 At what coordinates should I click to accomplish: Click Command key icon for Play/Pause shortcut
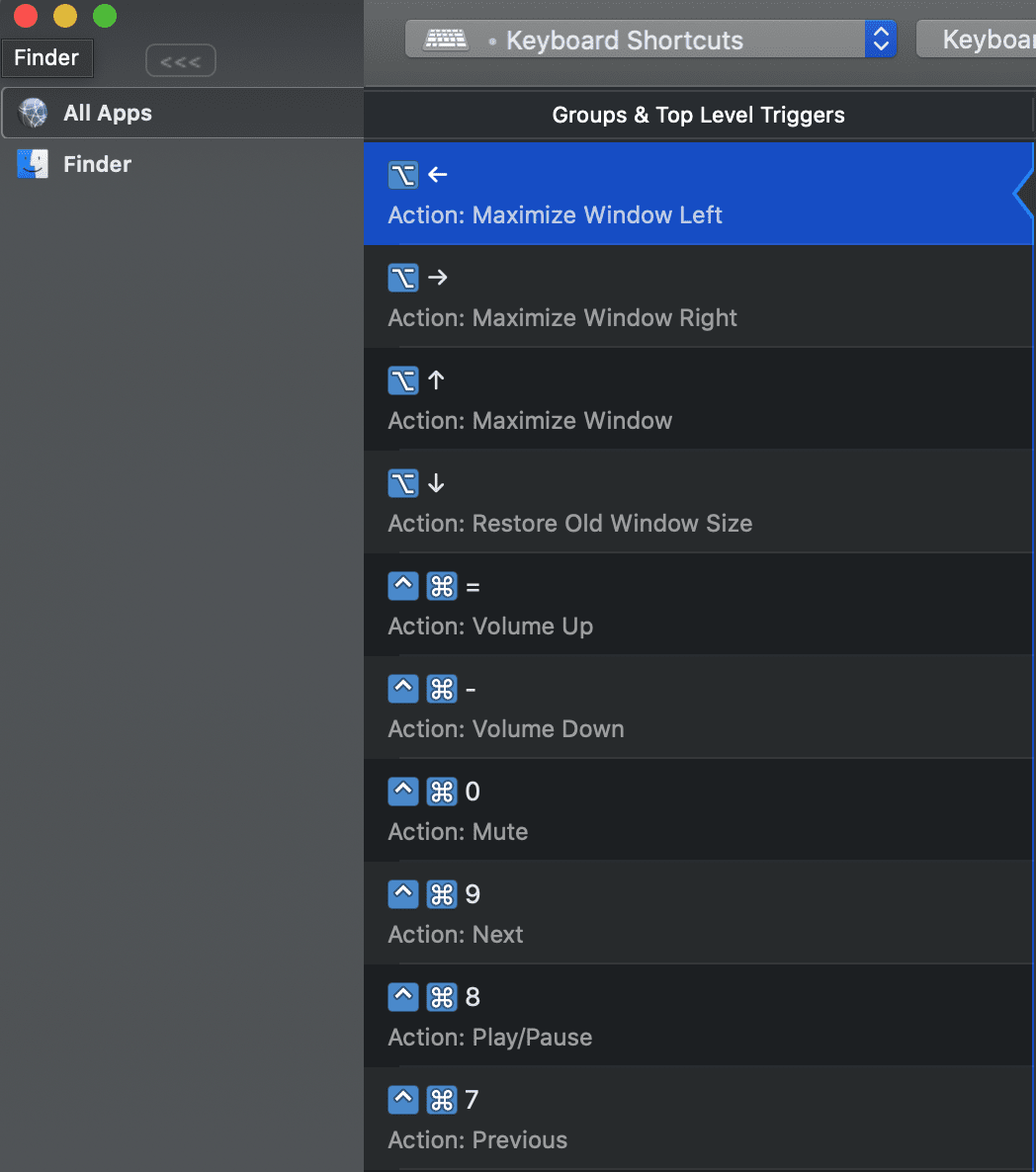pyautogui.click(x=442, y=997)
